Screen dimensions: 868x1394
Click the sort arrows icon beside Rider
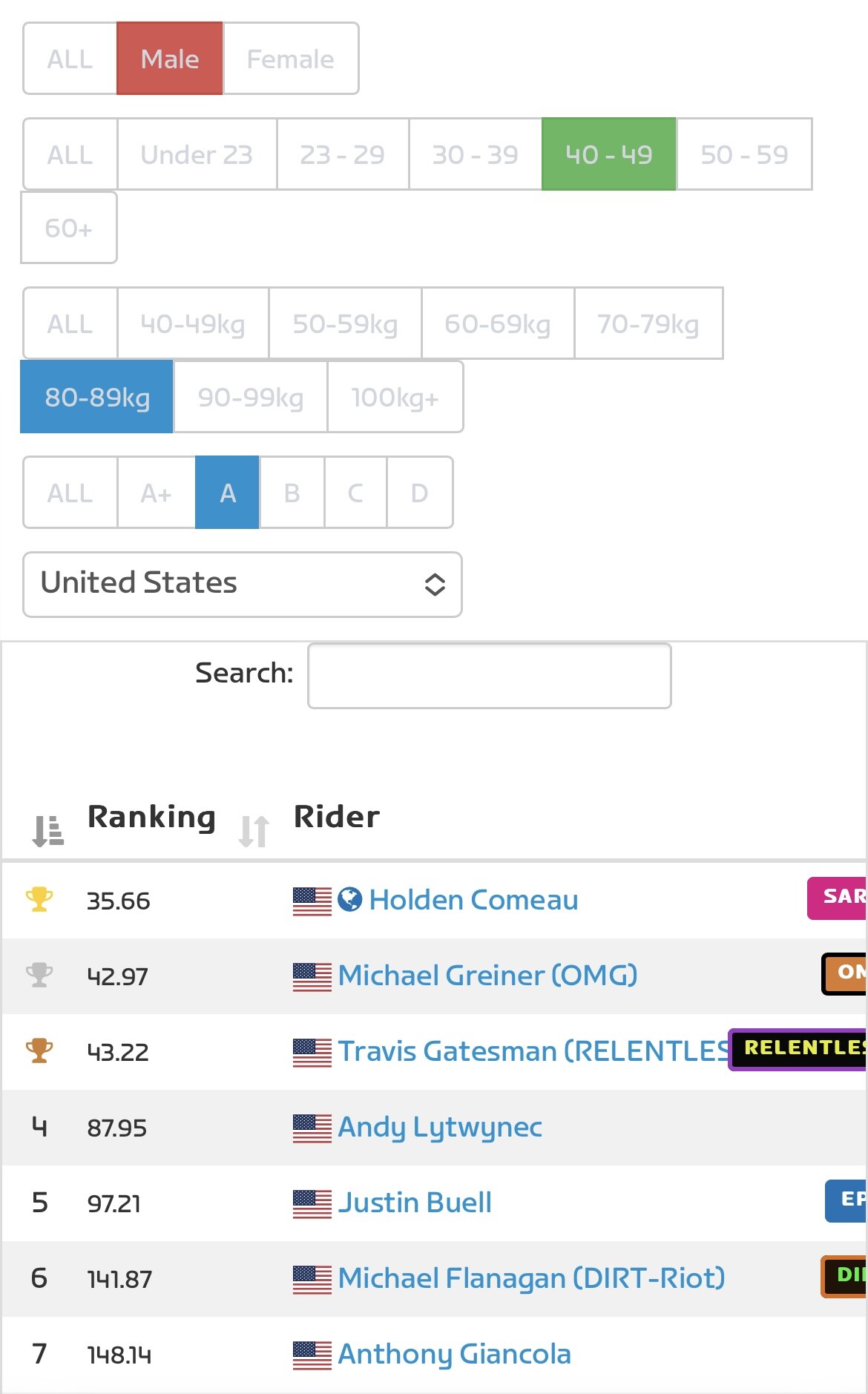254,831
